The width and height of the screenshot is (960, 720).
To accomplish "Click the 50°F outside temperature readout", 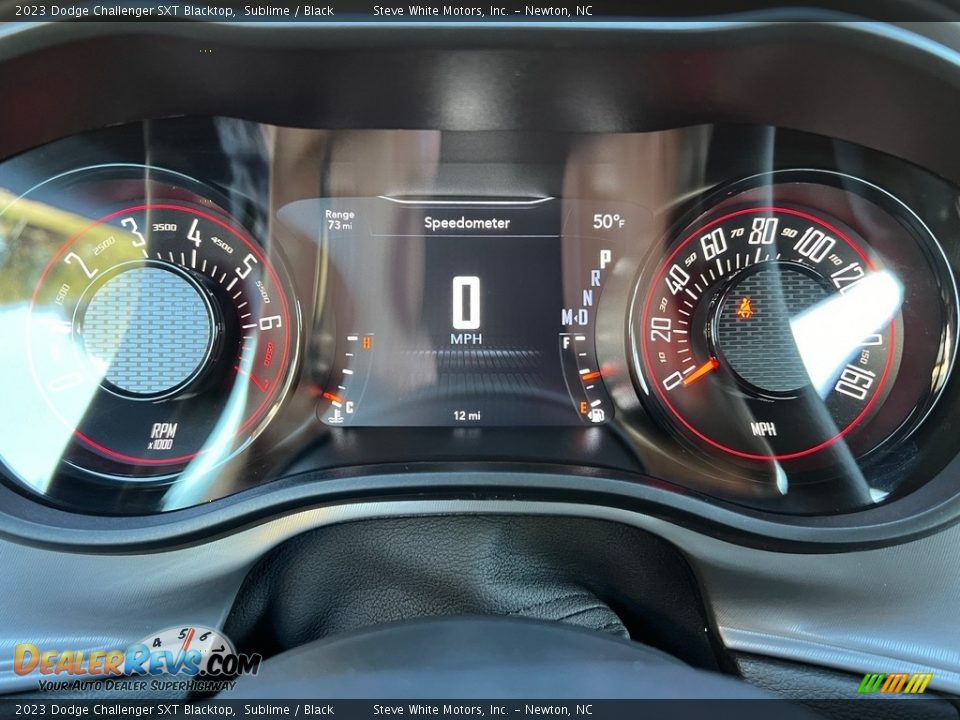I will pos(609,222).
